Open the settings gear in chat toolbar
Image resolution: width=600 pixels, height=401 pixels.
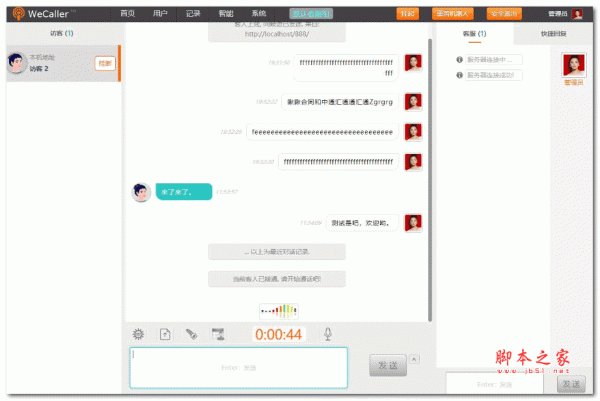click(138, 334)
